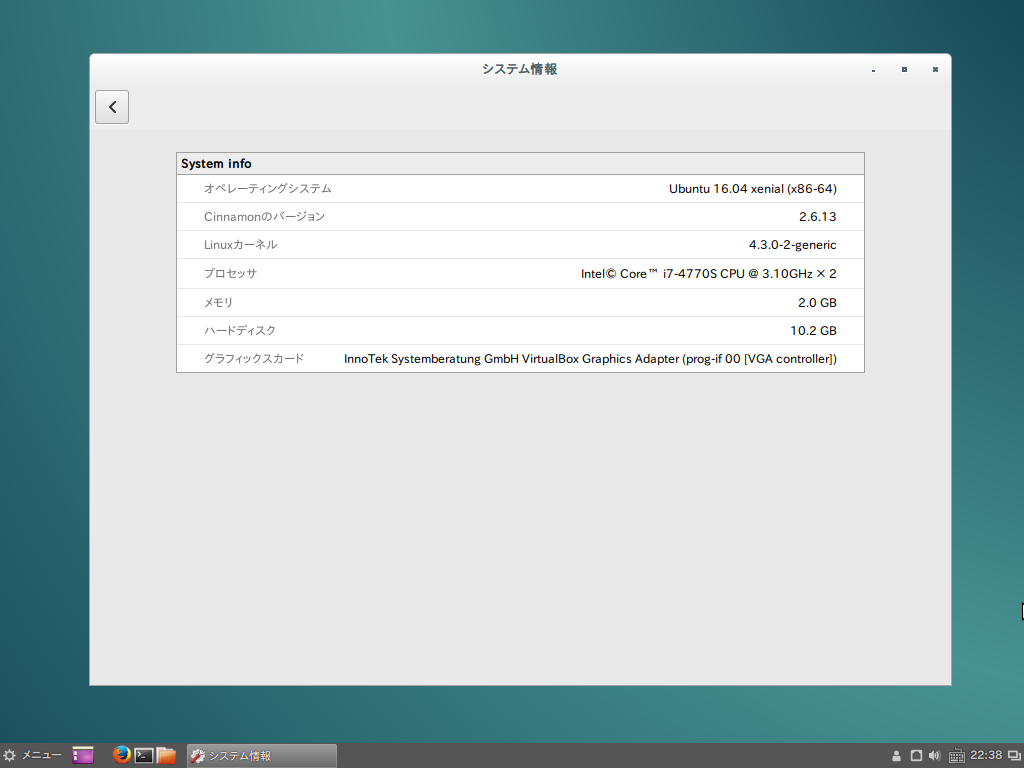The image size is (1024, 768).
Task: Select the グラフィックスカード row label
Action: 254,359
